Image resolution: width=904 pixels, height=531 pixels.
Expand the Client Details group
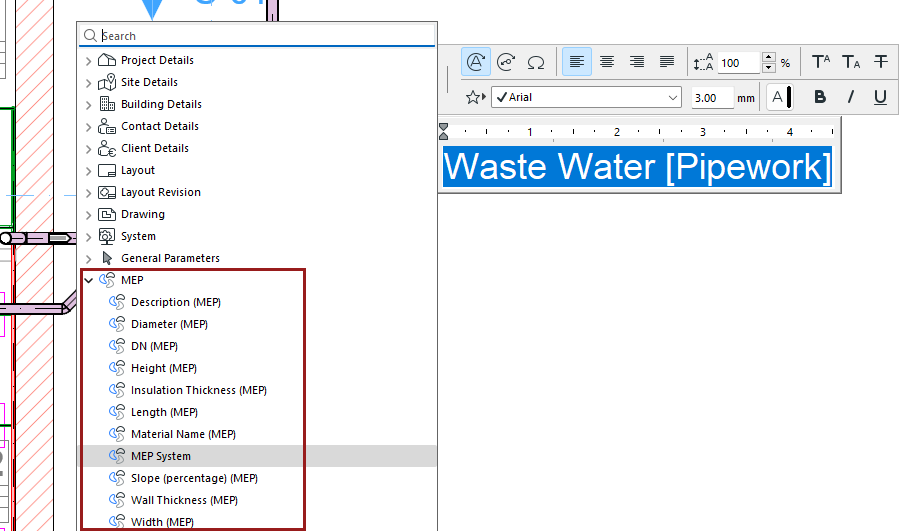[88, 149]
